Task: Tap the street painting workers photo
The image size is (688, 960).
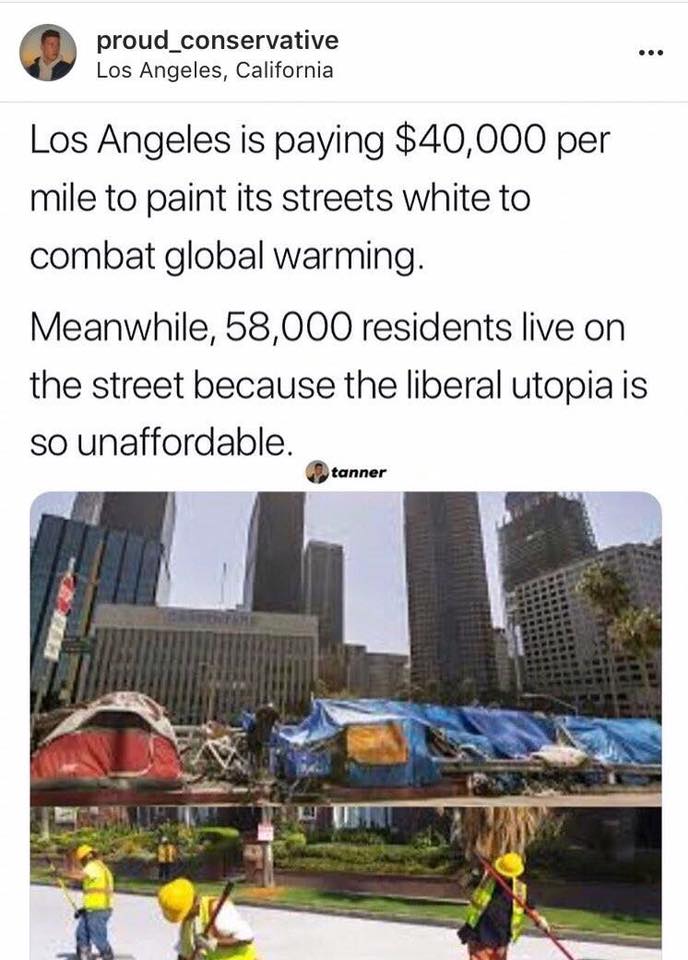Action: [346, 883]
